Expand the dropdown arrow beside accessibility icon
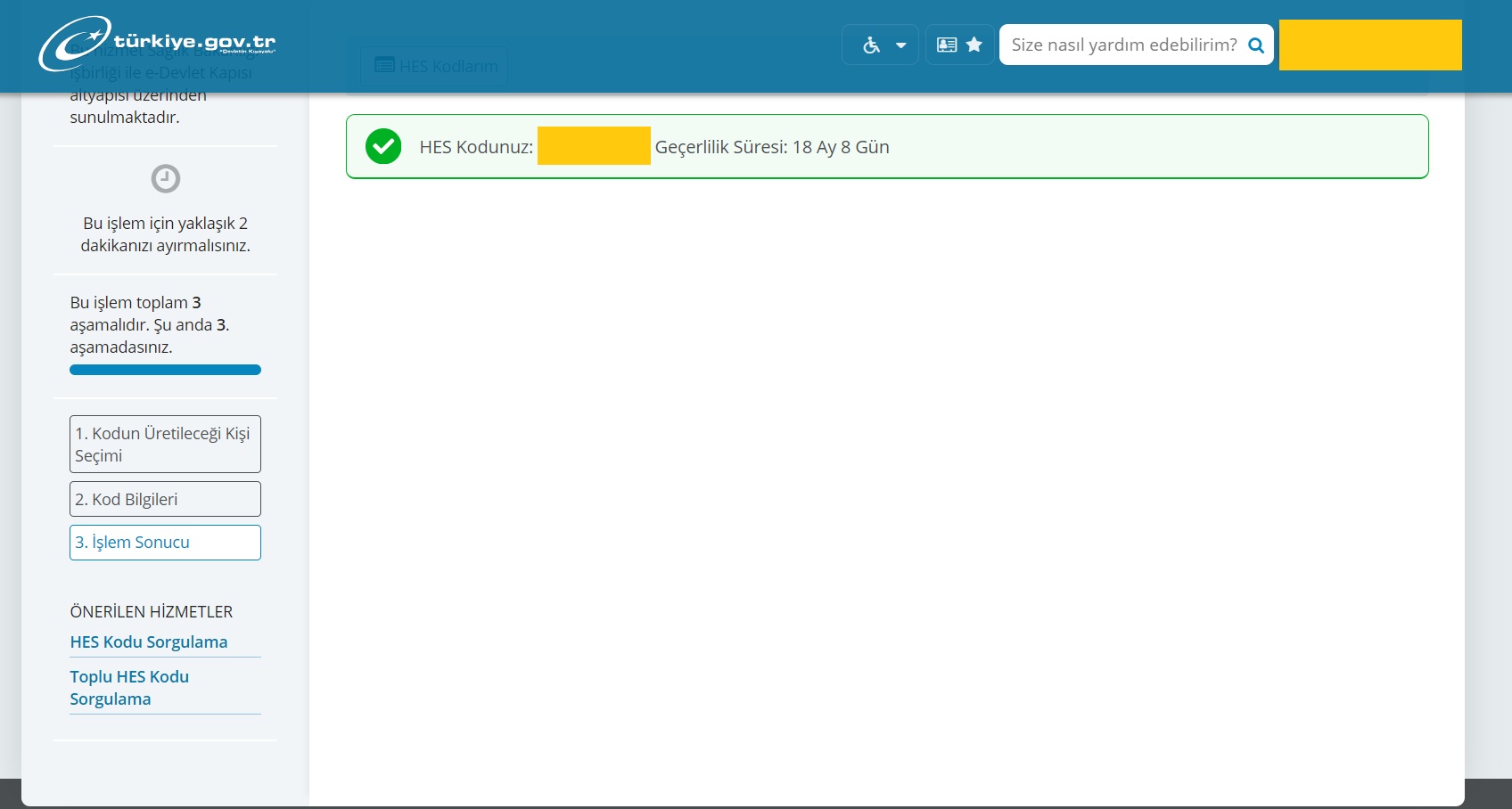Image resolution: width=1512 pixels, height=809 pixels. 901,45
